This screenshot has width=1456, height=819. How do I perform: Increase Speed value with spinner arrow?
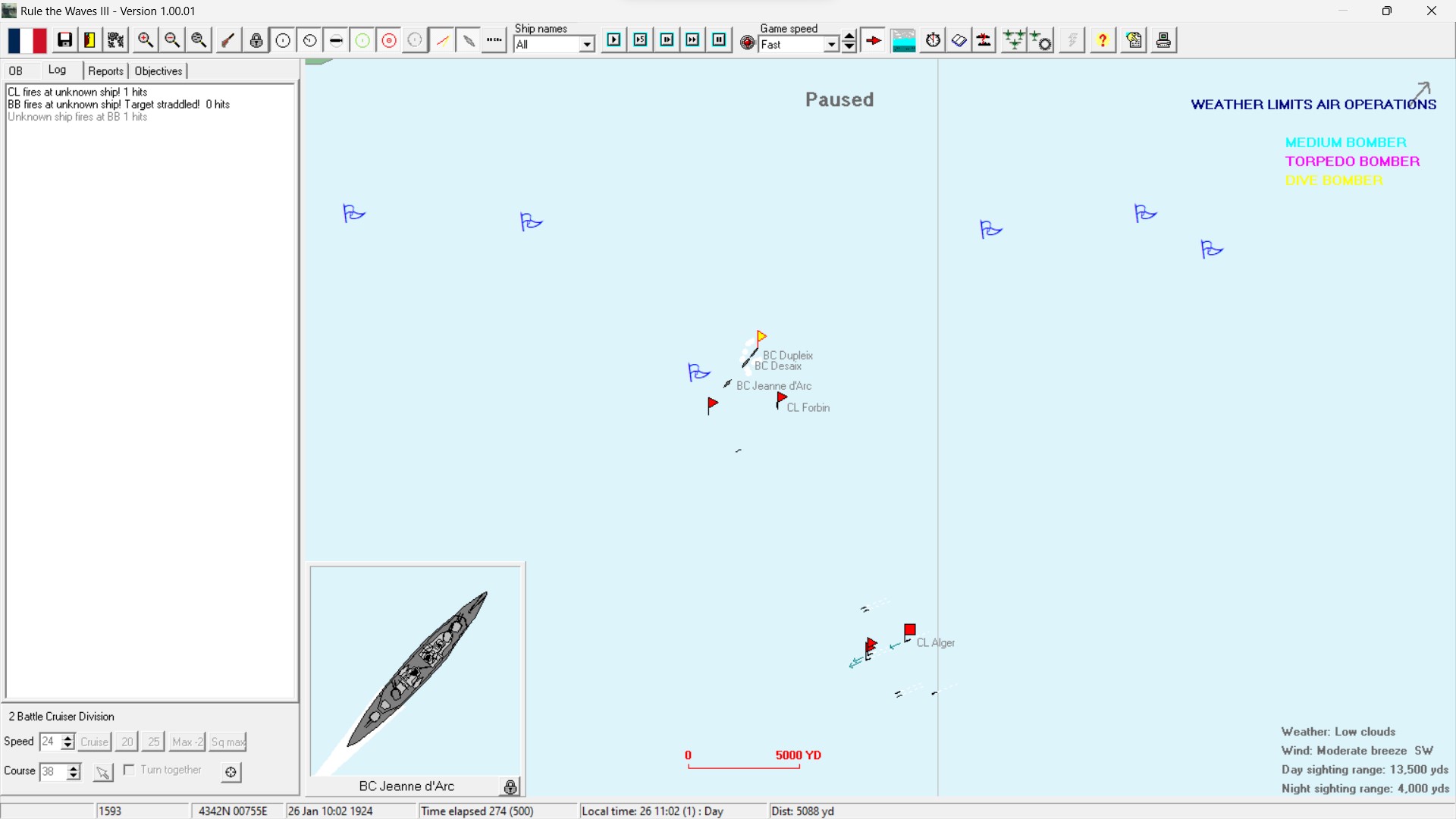pos(68,737)
